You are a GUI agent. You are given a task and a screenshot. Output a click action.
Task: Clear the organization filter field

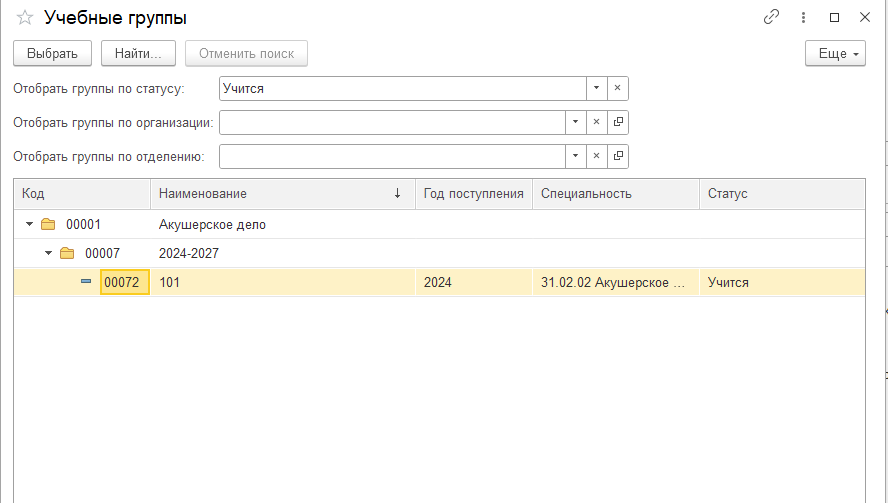pyautogui.click(x=596, y=122)
